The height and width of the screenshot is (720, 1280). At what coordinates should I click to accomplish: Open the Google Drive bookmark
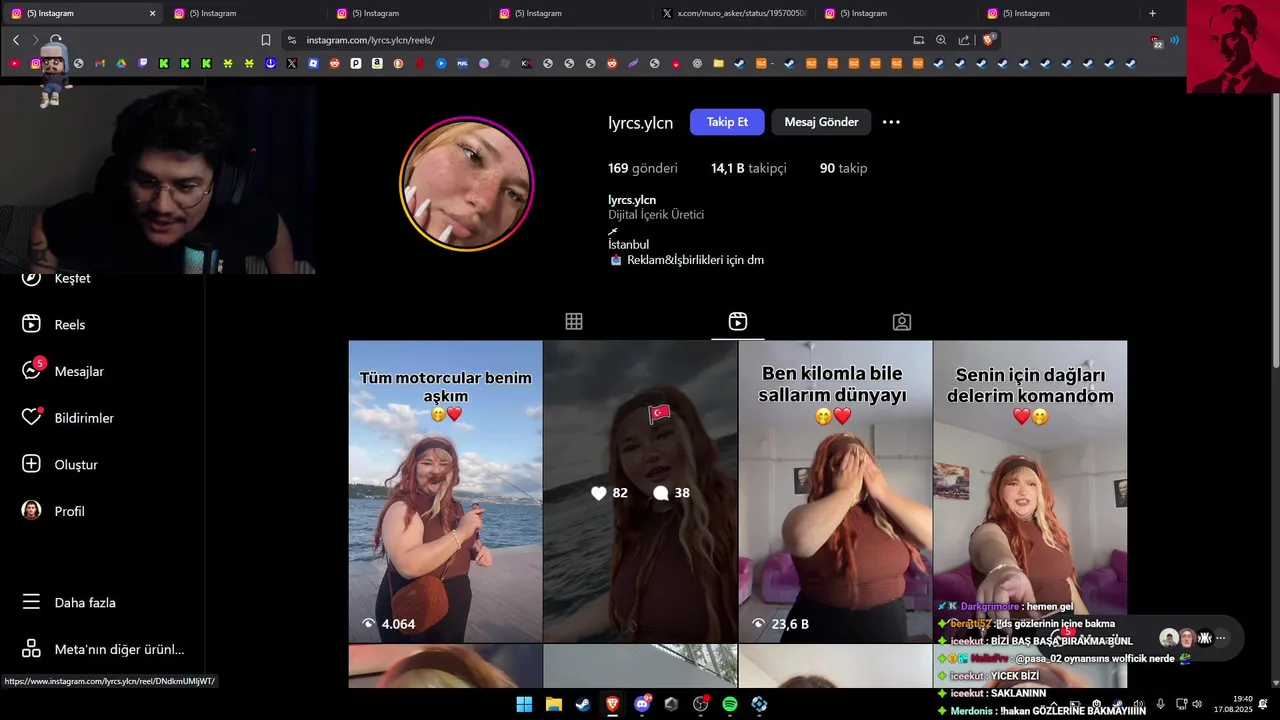coord(121,63)
